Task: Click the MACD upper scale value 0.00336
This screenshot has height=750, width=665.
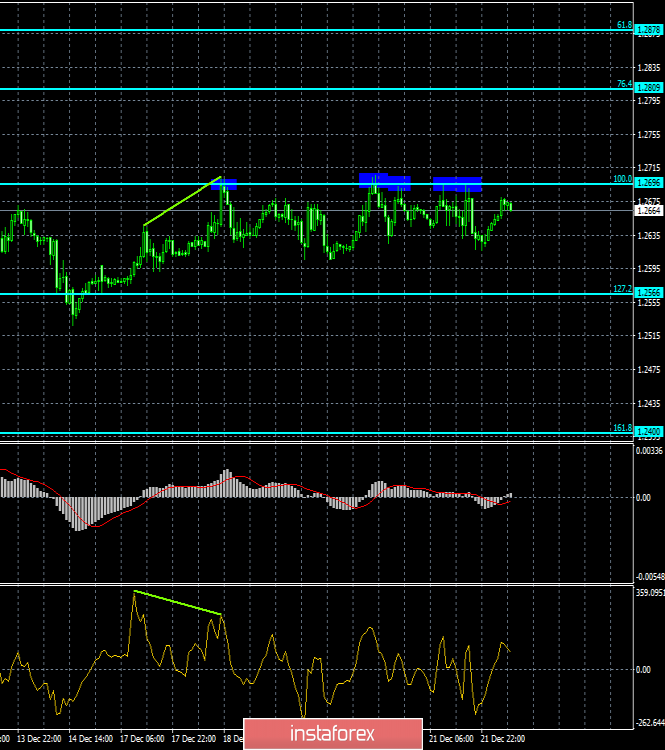Action: [x=649, y=451]
